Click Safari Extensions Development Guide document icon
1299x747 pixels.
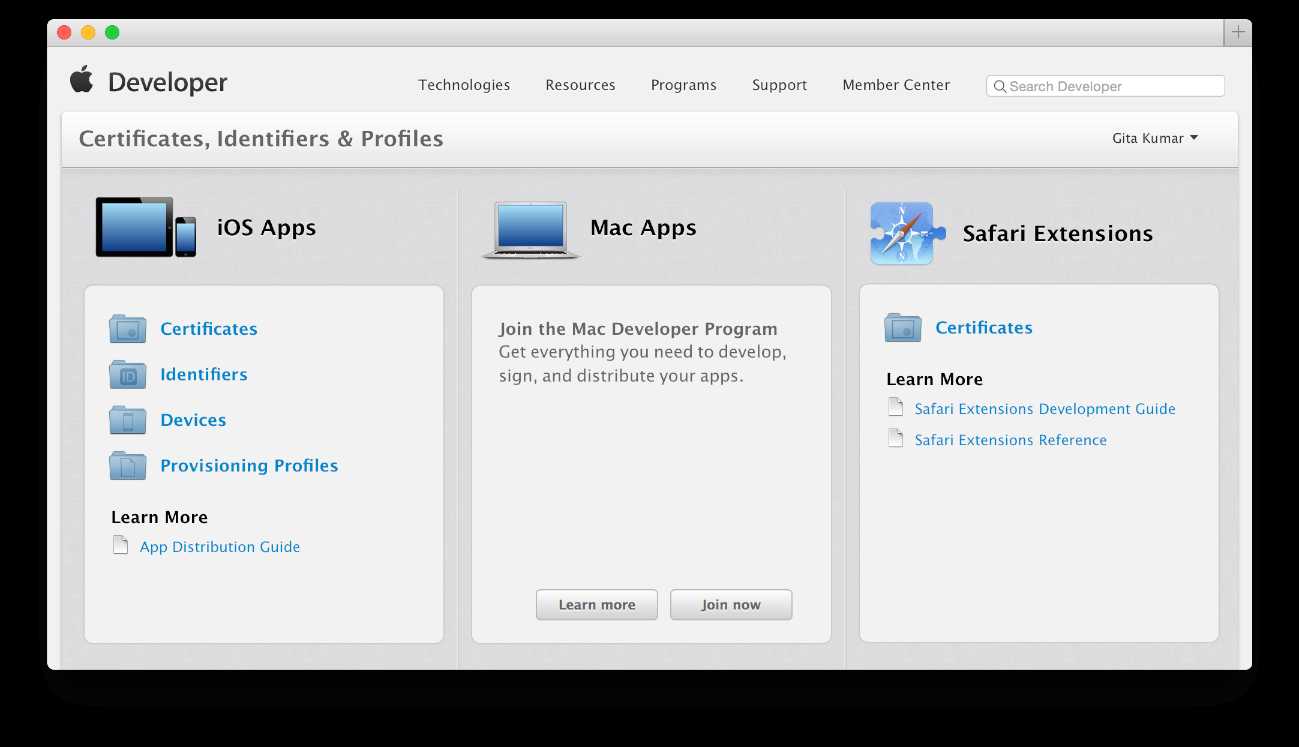896,408
